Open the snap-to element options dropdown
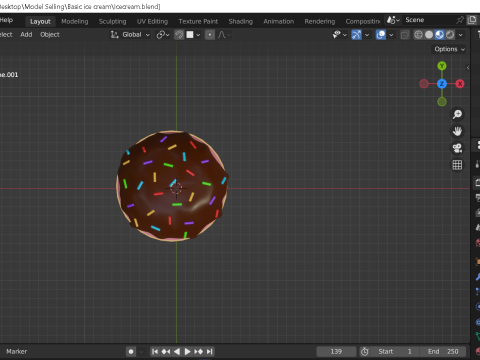This screenshot has height=360, width=480. (193, 35)
